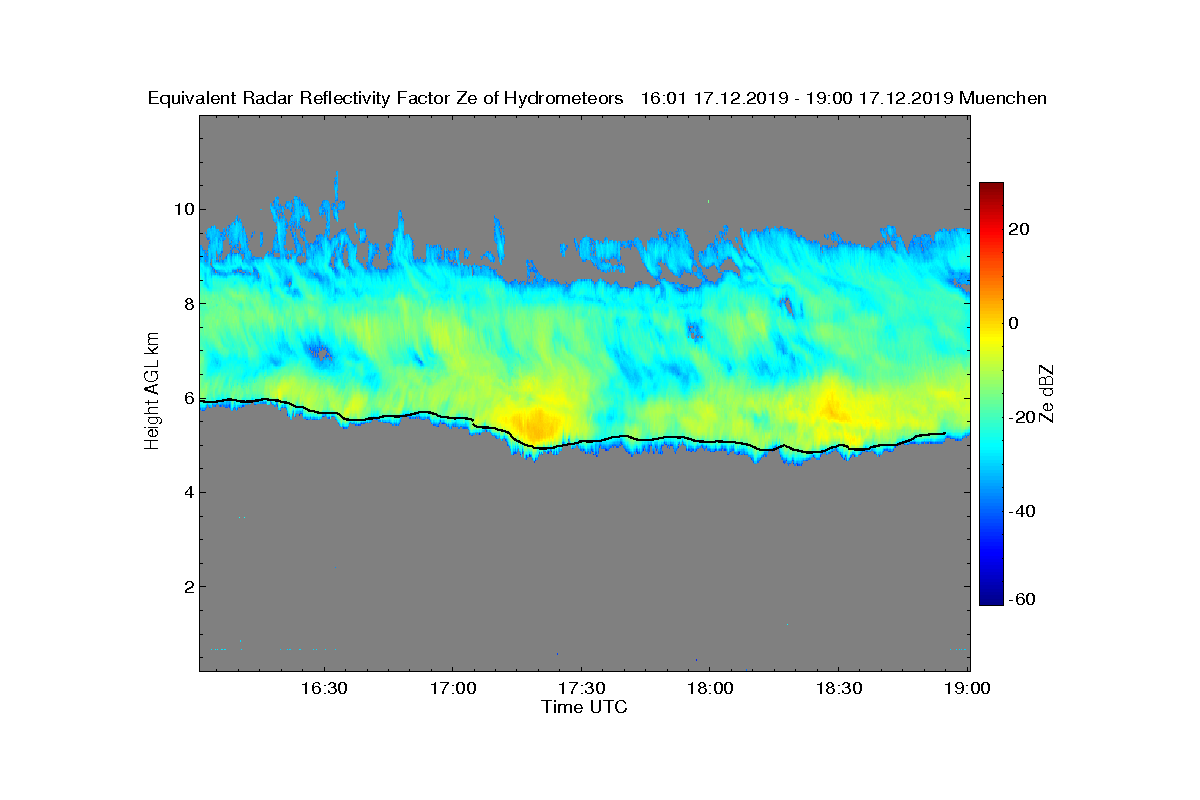Click the 2 km height tick label
1200x800 pixels.
click(188, 586)
